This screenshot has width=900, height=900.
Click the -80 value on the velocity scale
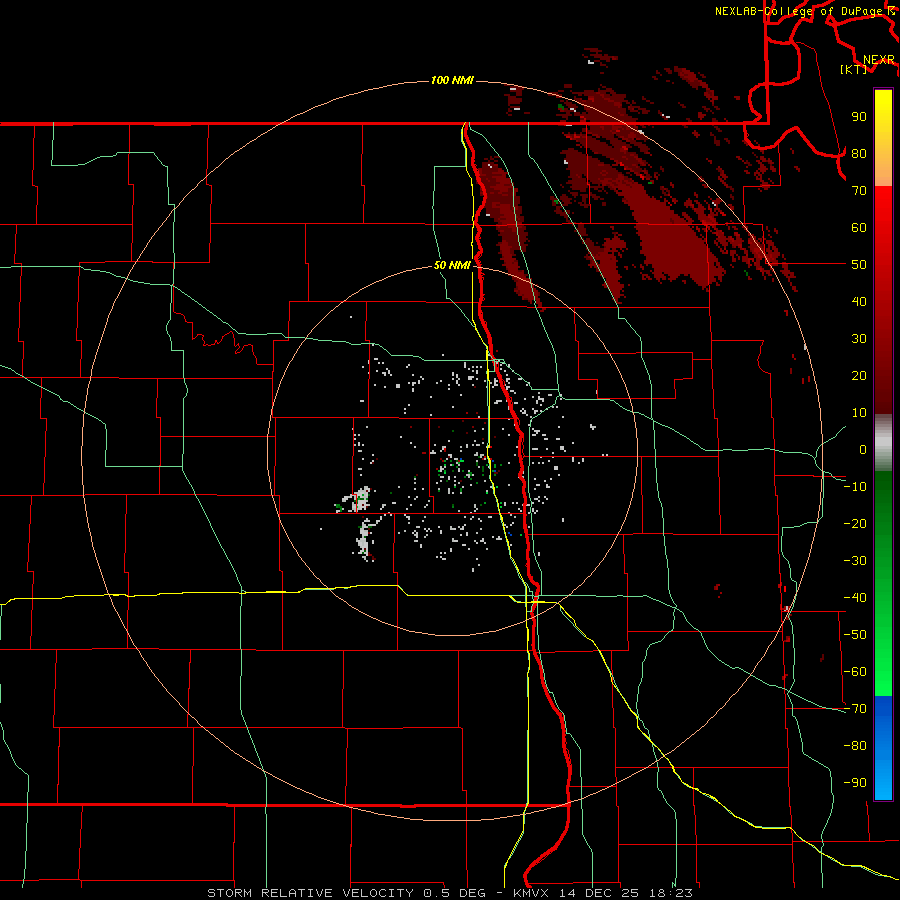855,746
